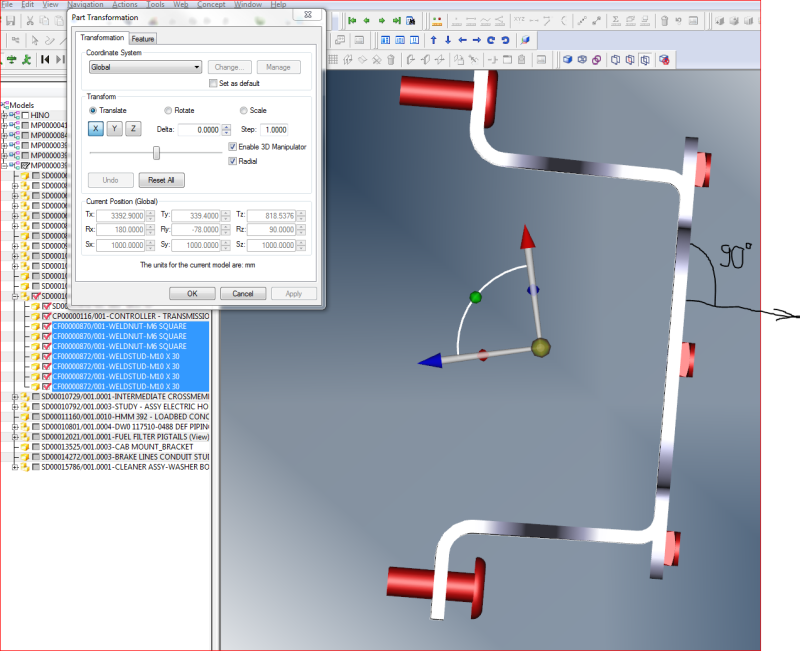Screen dimensions: 800x651
Task: Open the Window menu
Action: 248,4
